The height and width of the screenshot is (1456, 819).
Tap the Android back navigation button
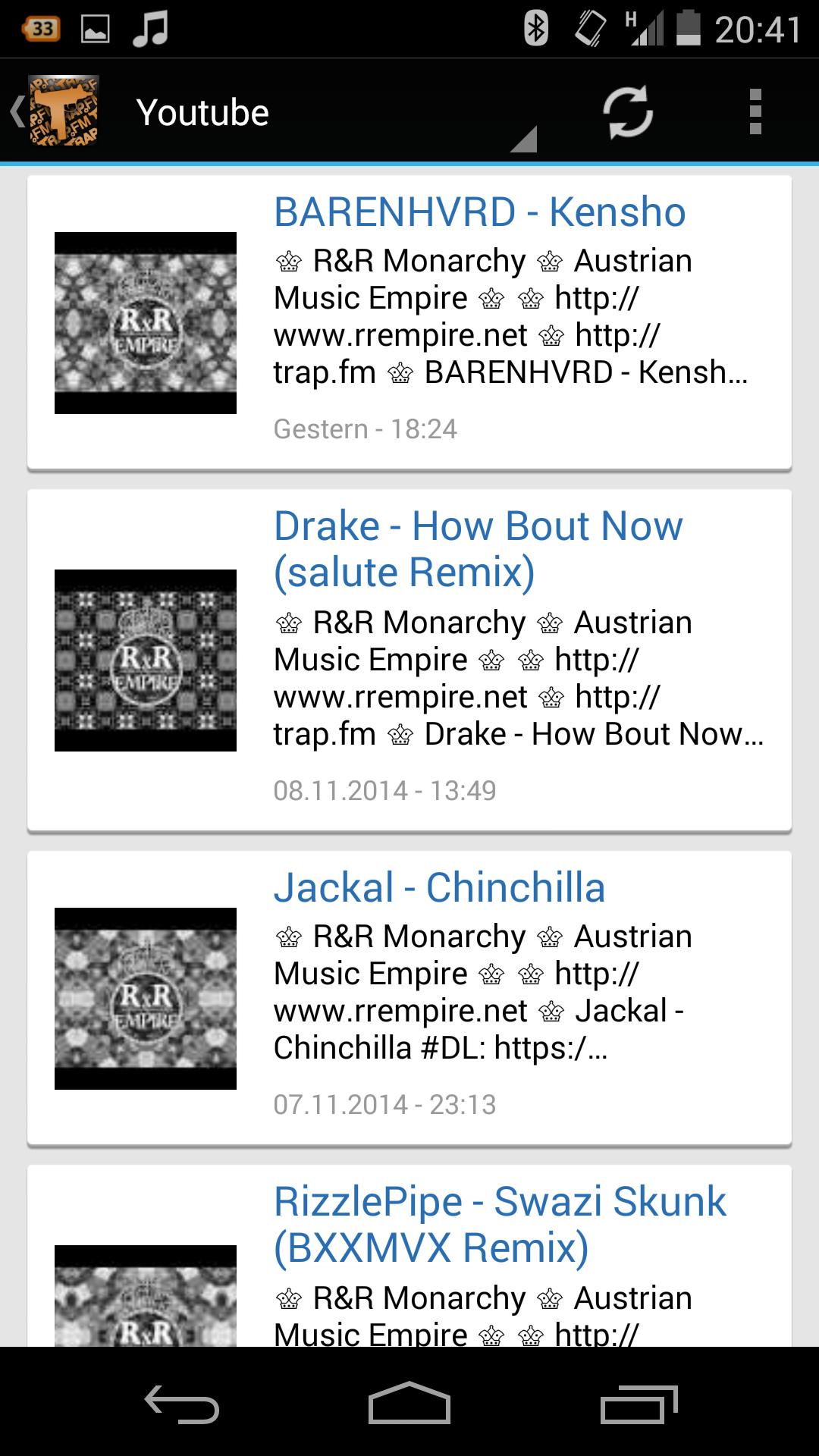pyautogui.click(x=182, y=1404)
